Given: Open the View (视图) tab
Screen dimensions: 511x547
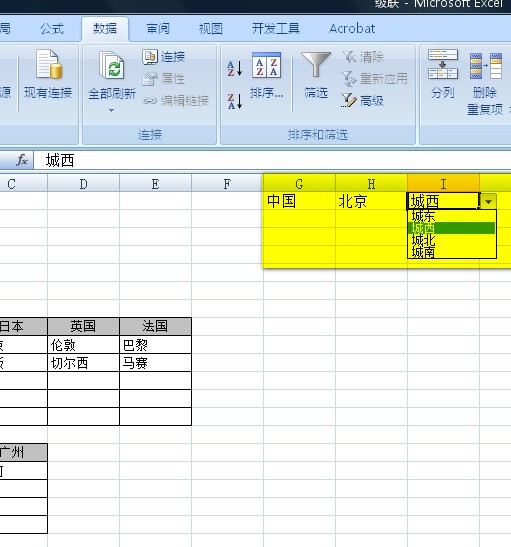Looking at the screenshot, I should (x=211, y=29).
